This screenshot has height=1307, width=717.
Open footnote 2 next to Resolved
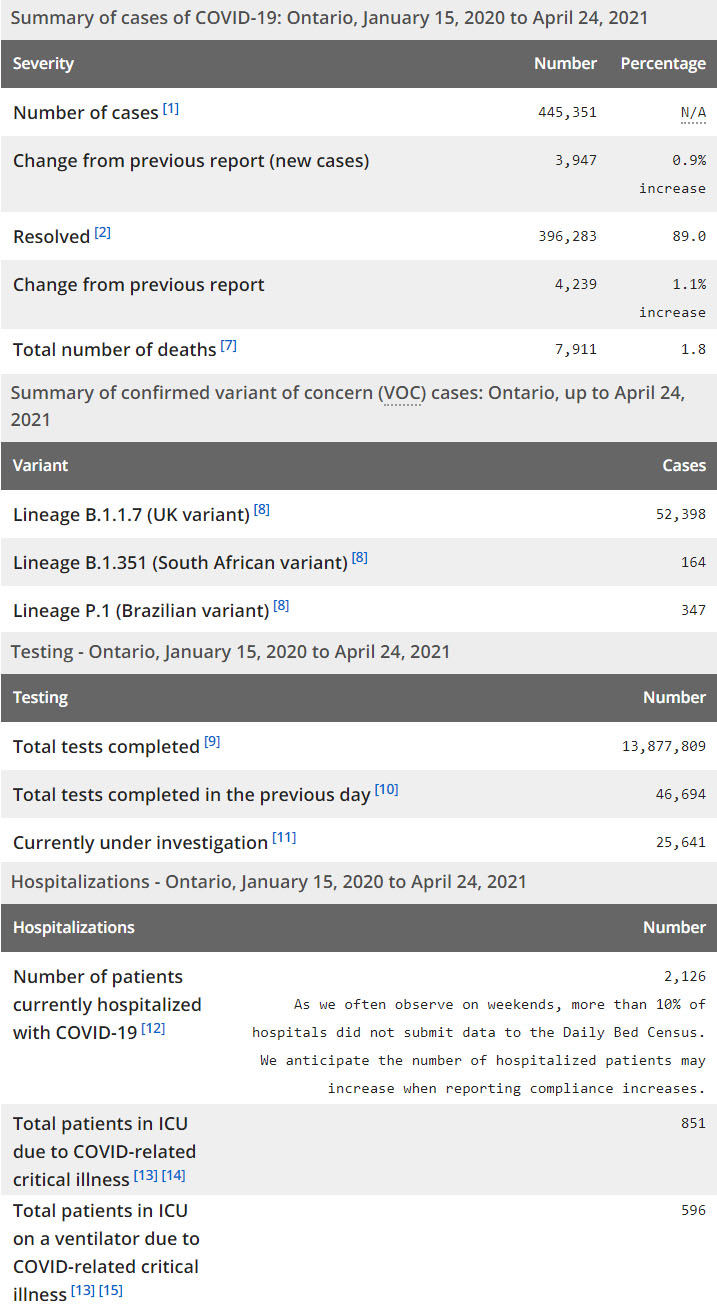tap(103, 233)
